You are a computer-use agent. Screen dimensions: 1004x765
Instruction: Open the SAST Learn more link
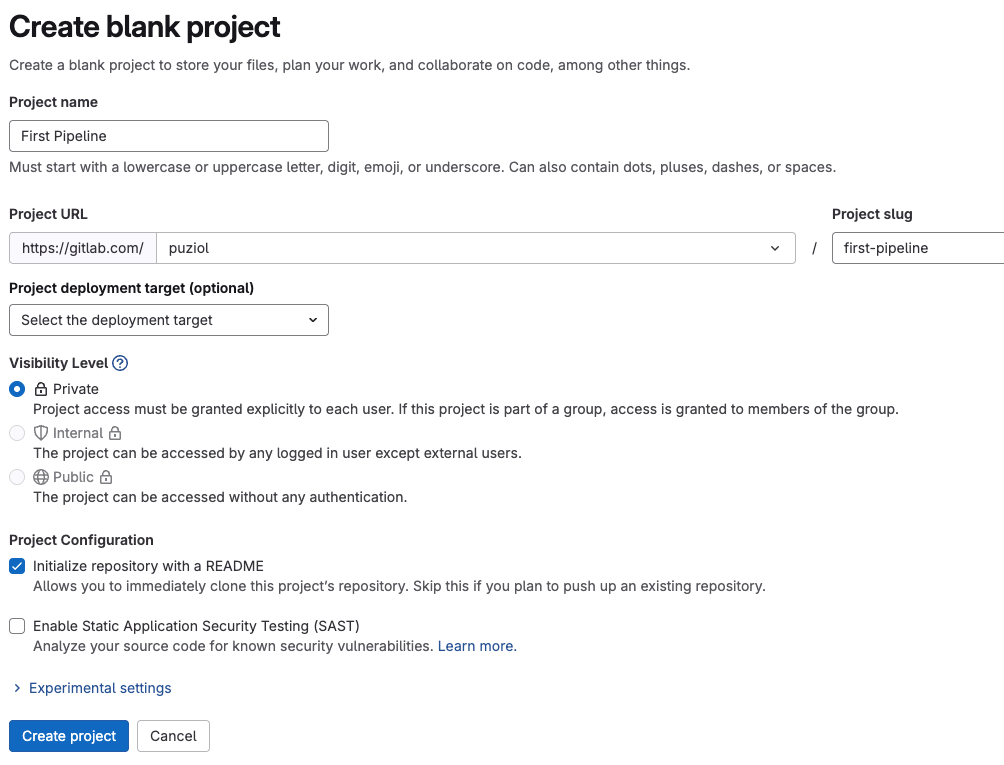[475, 646]
